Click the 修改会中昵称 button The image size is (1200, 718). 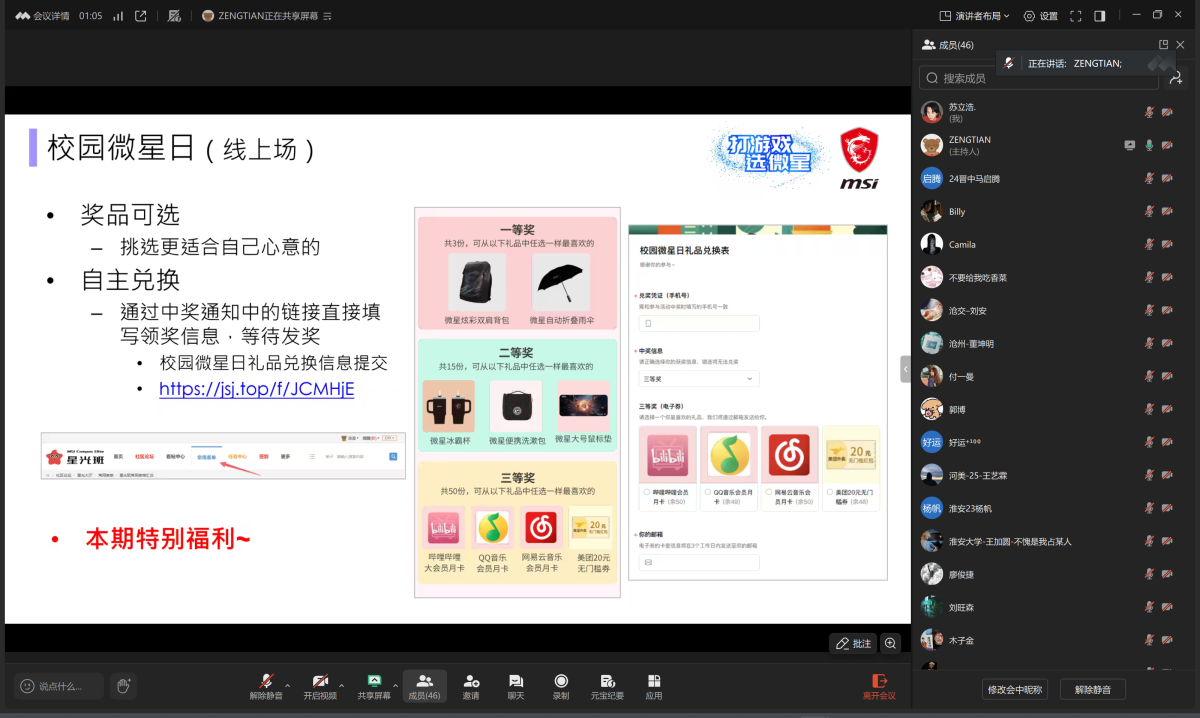coord(1014,689)
